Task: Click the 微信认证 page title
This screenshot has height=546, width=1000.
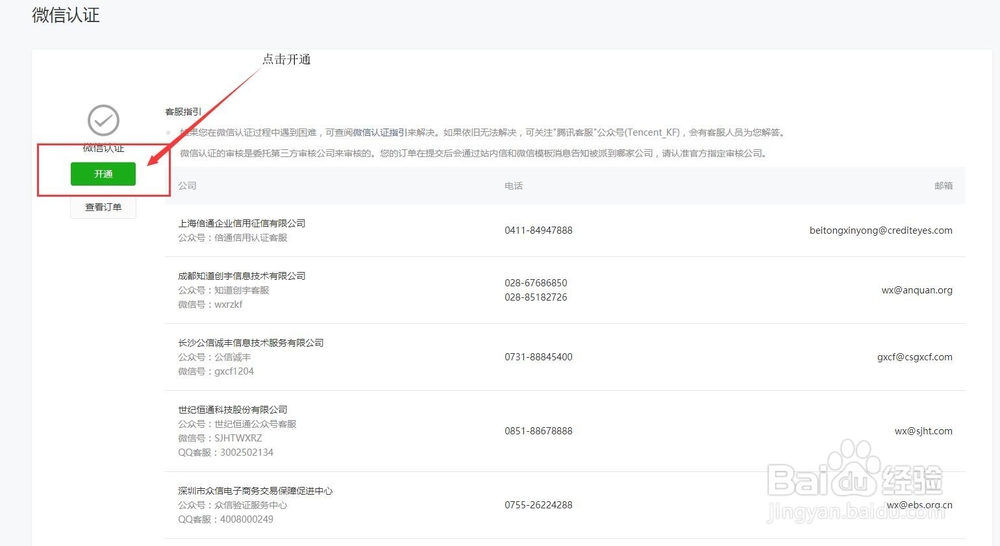Action: coord(66,15)
